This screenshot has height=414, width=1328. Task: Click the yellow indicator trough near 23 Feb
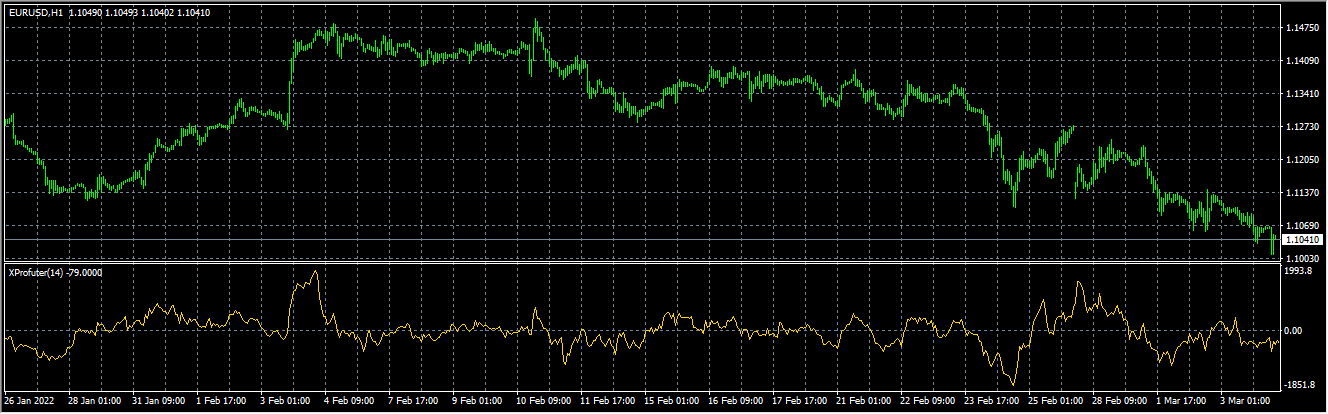click(x=1014, y=383)
